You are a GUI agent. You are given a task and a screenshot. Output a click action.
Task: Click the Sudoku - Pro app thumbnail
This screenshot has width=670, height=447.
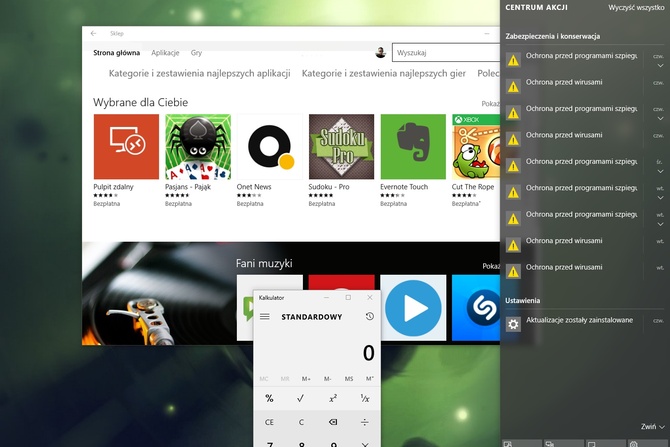341,146
